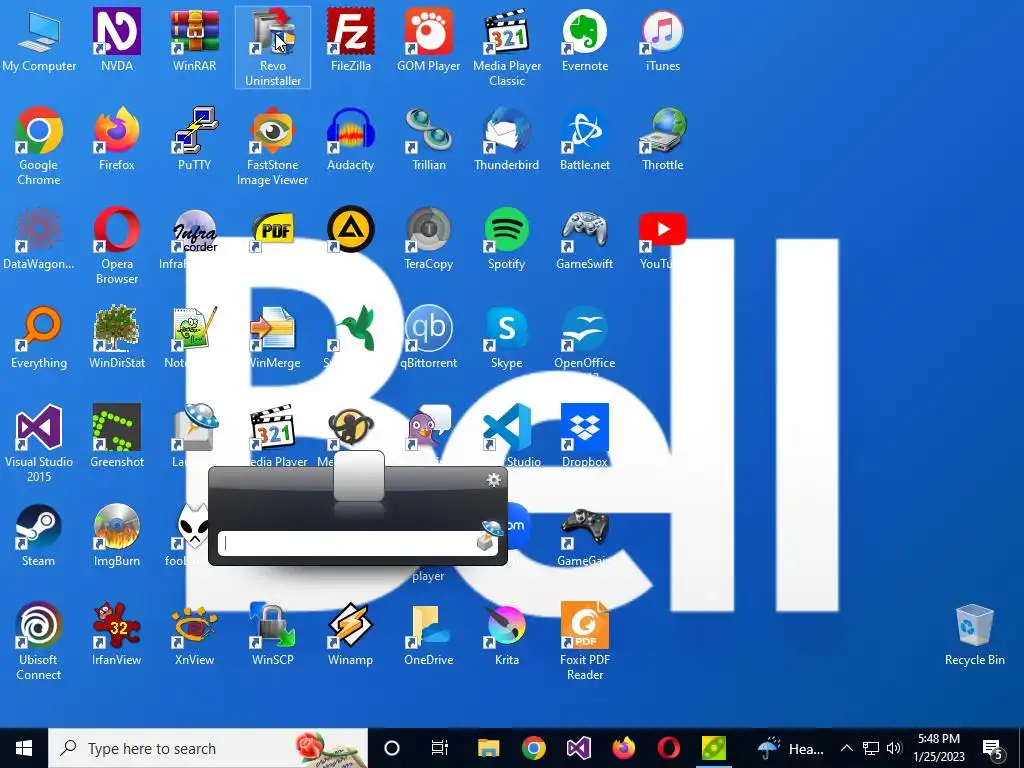Open the My Computer desktop icon
This screenshot has width=1024, height=768.
pos(39,41)
